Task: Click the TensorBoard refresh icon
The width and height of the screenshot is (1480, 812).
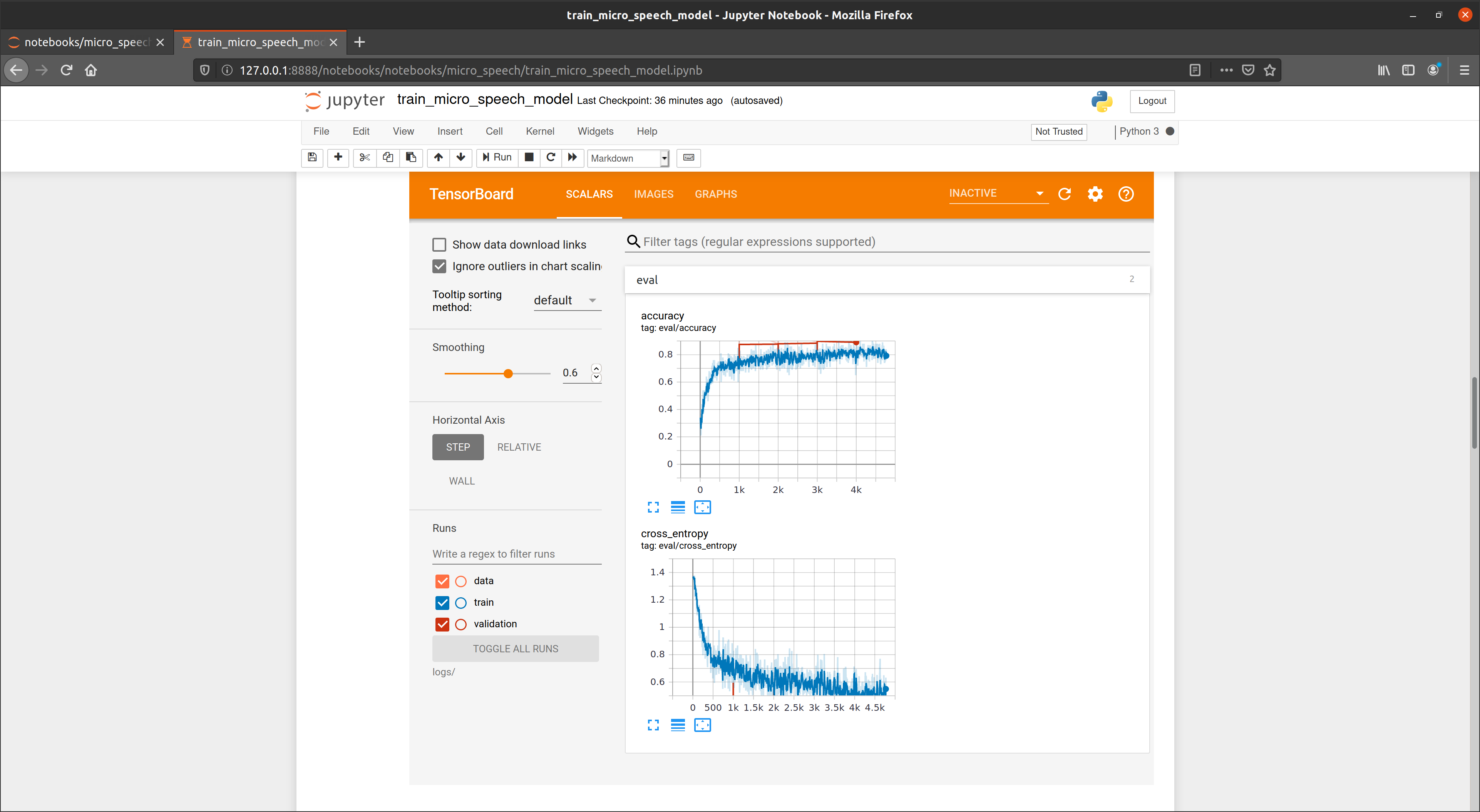Action: [x=1065, y=194]
